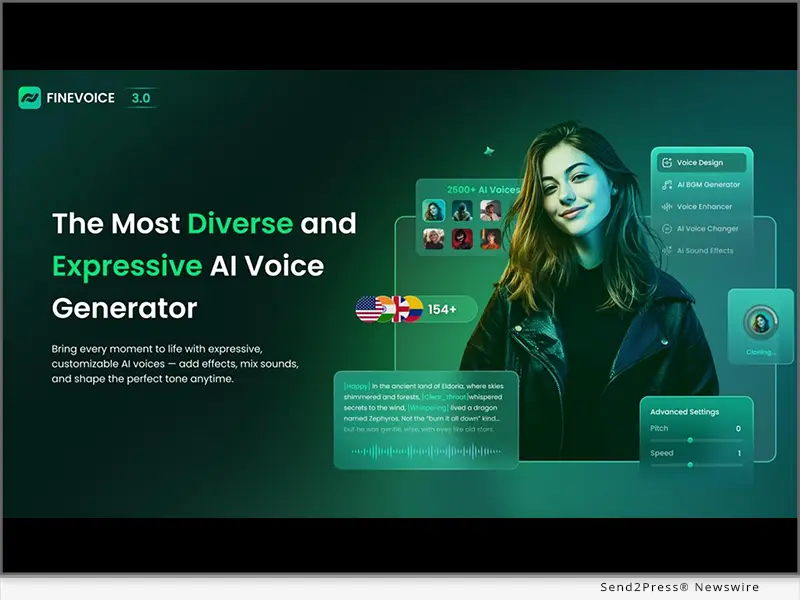
Task: Toggle the Clear_throat effect tag
Action: tap(445, 395)
